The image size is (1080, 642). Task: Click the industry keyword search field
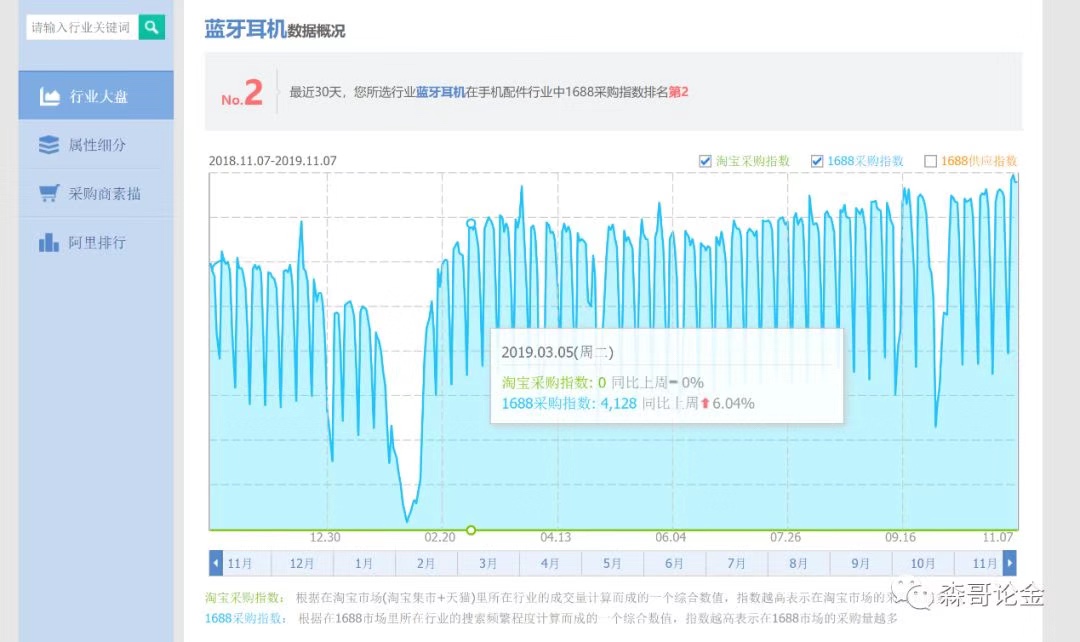tap(82, 28)
